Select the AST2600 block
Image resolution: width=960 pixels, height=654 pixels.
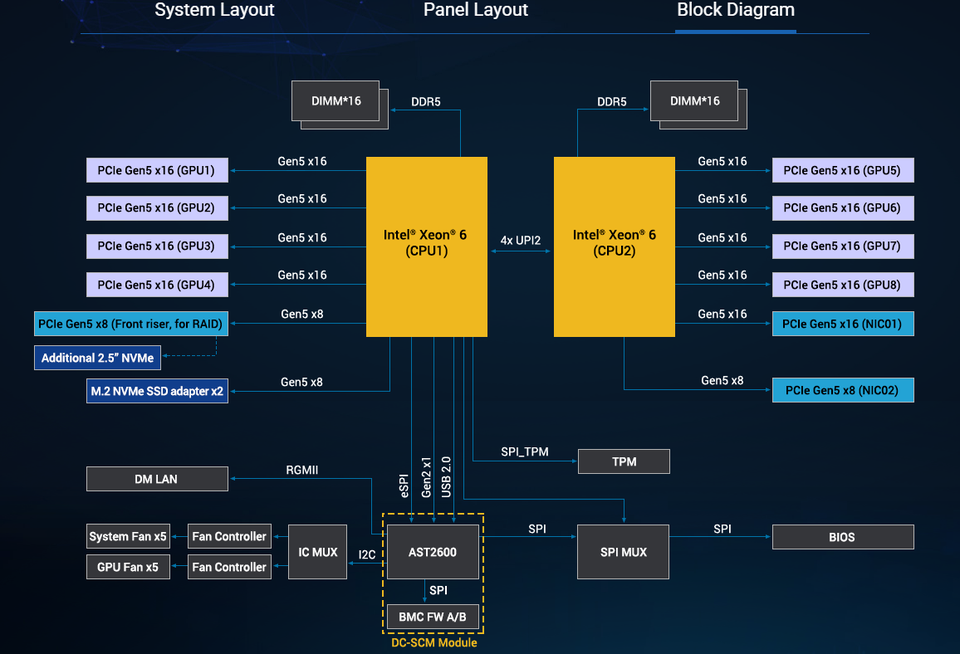(433, 552)
